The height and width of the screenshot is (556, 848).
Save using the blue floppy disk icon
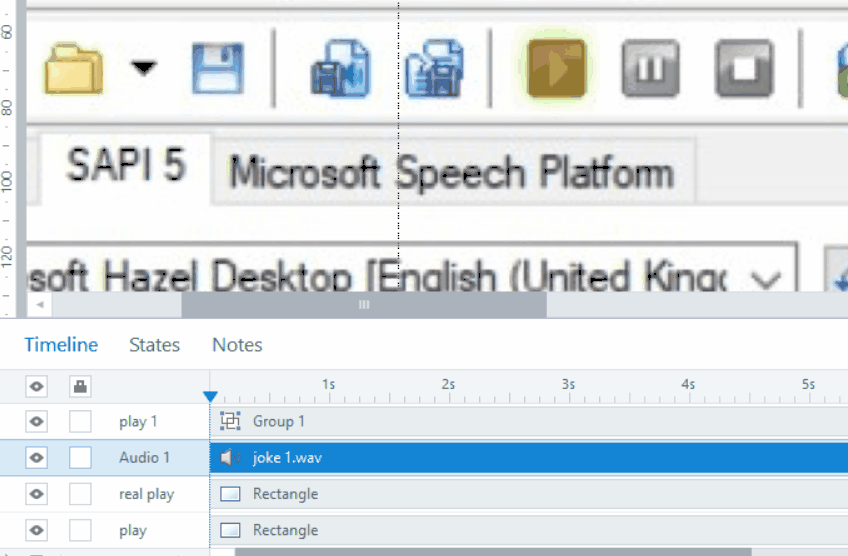pyautogui.click(x=217, y=69)
